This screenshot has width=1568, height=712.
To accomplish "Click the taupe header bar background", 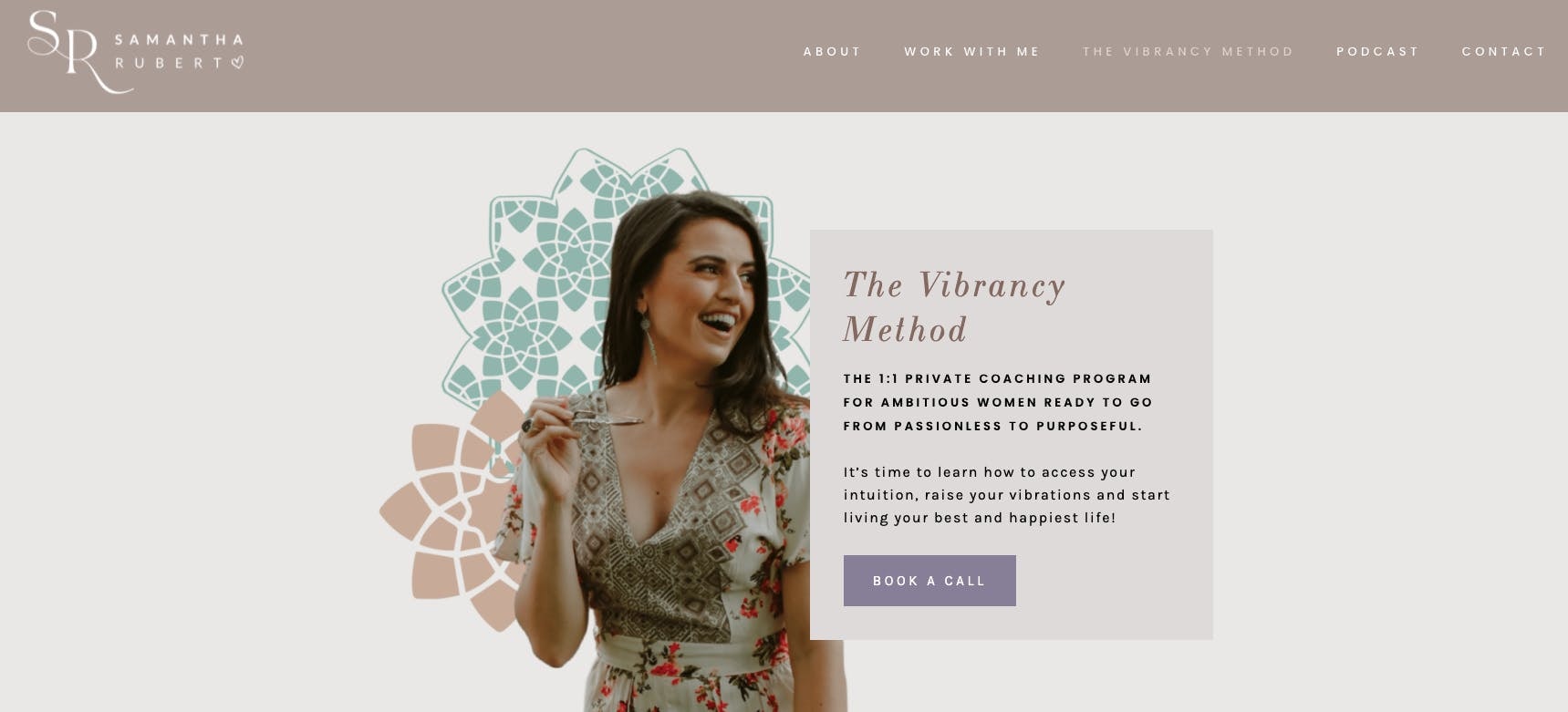I will coord(511,56).
